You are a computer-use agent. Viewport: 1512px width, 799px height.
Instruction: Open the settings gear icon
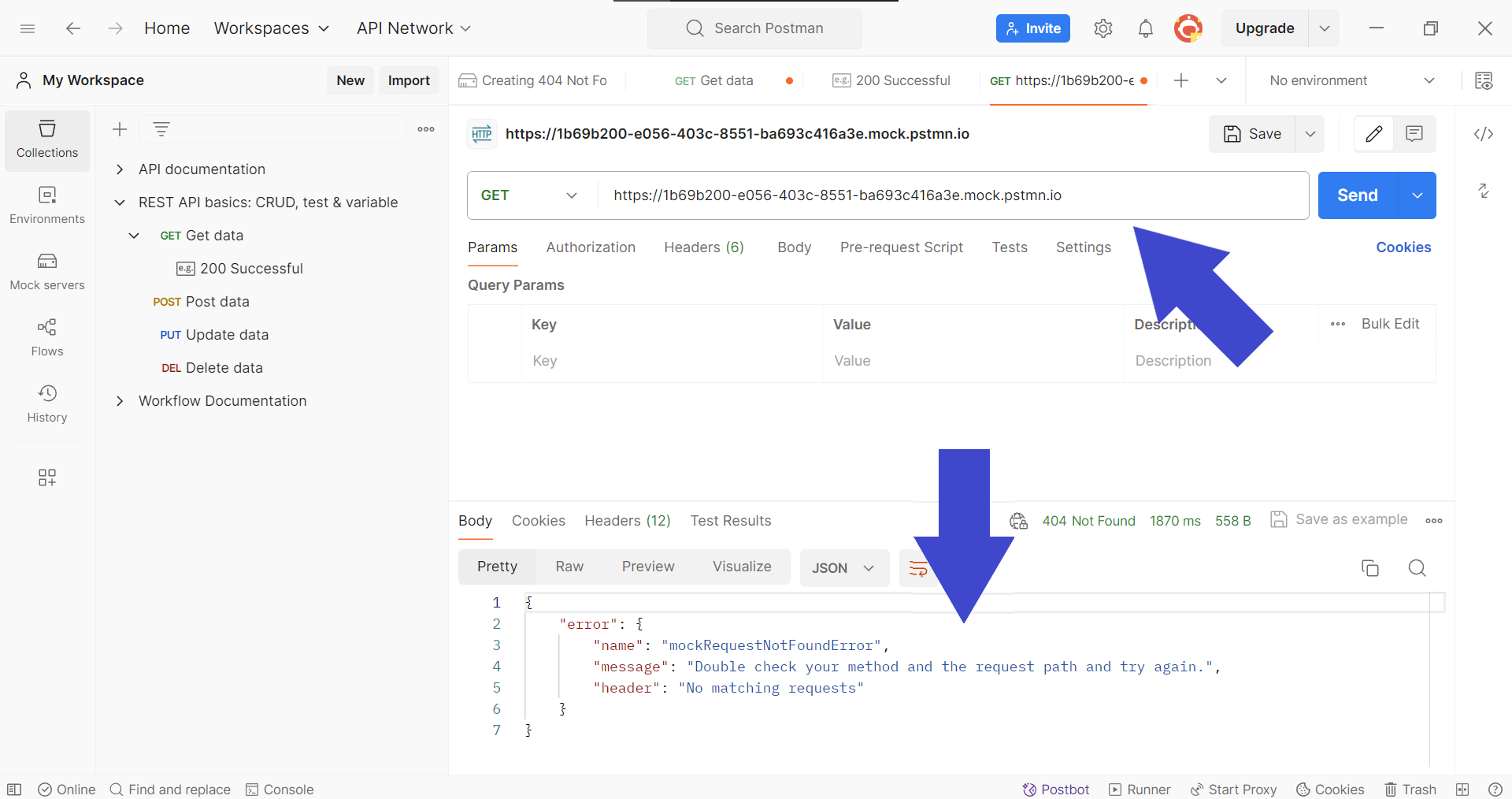[1103, 28]
